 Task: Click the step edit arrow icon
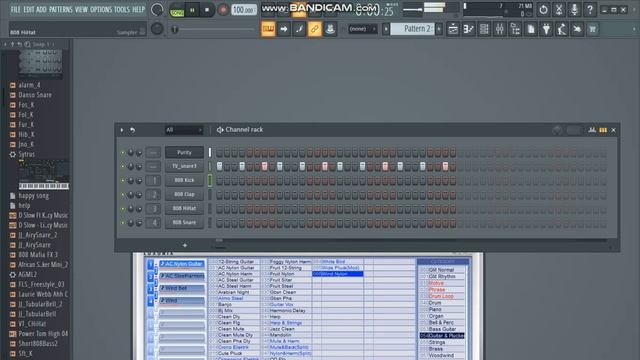coord(284,29)
